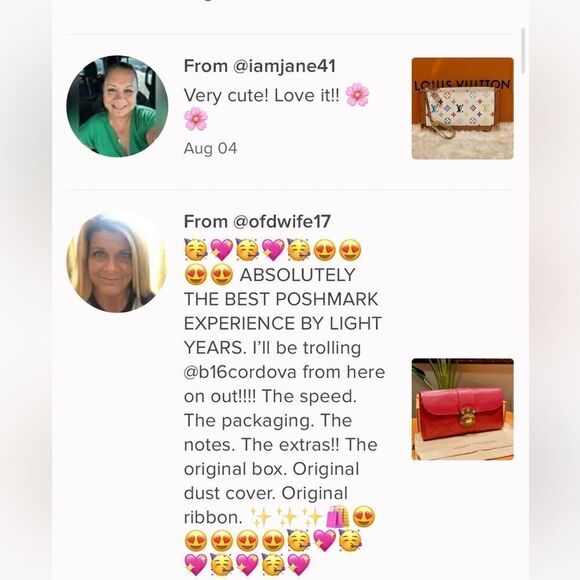The width and height of the screenshot is (580, 580).
Task: Open the @b16cordova mention in the review
Action: [x=240, y=372]
